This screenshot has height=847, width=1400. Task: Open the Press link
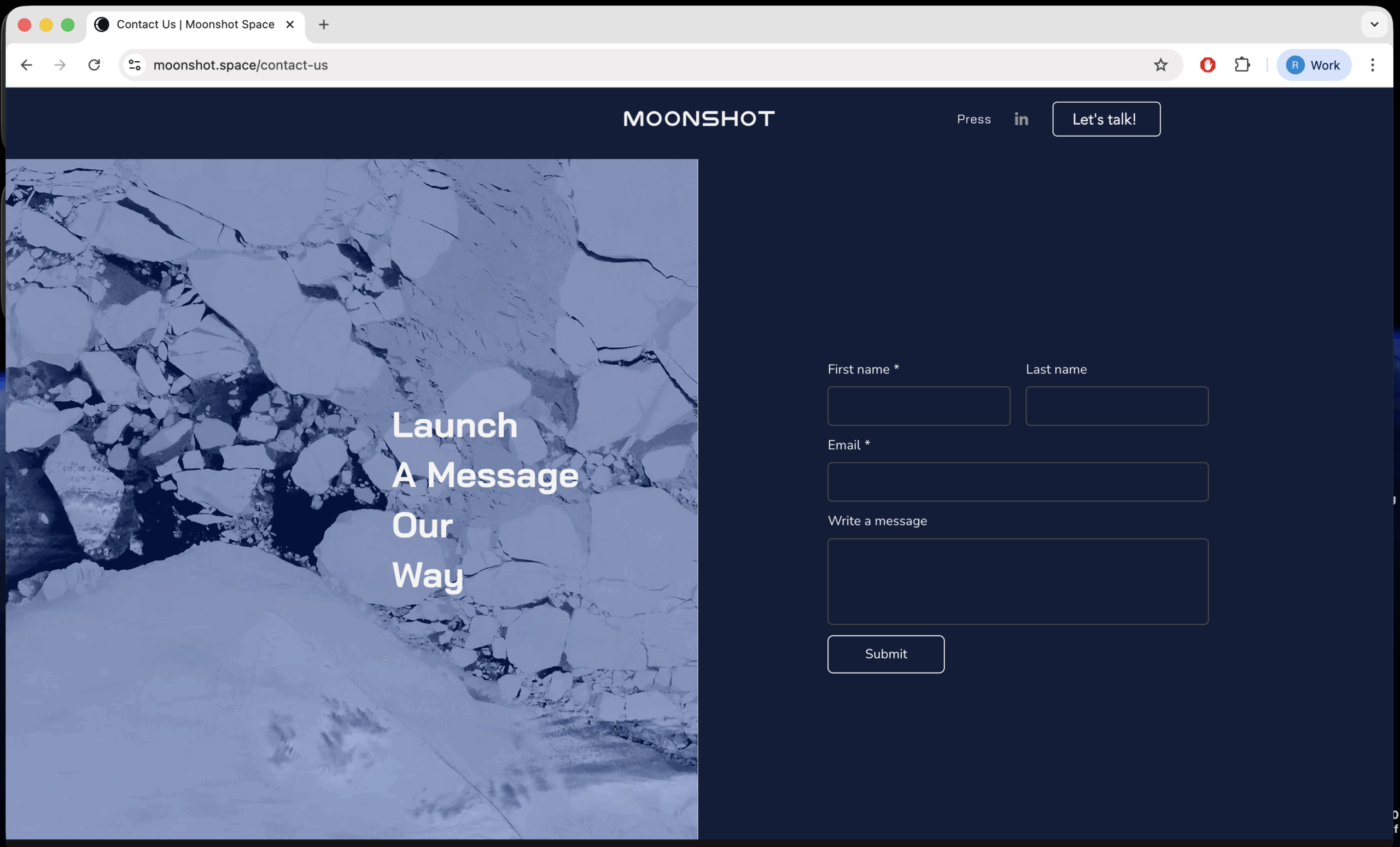point(973,119)
